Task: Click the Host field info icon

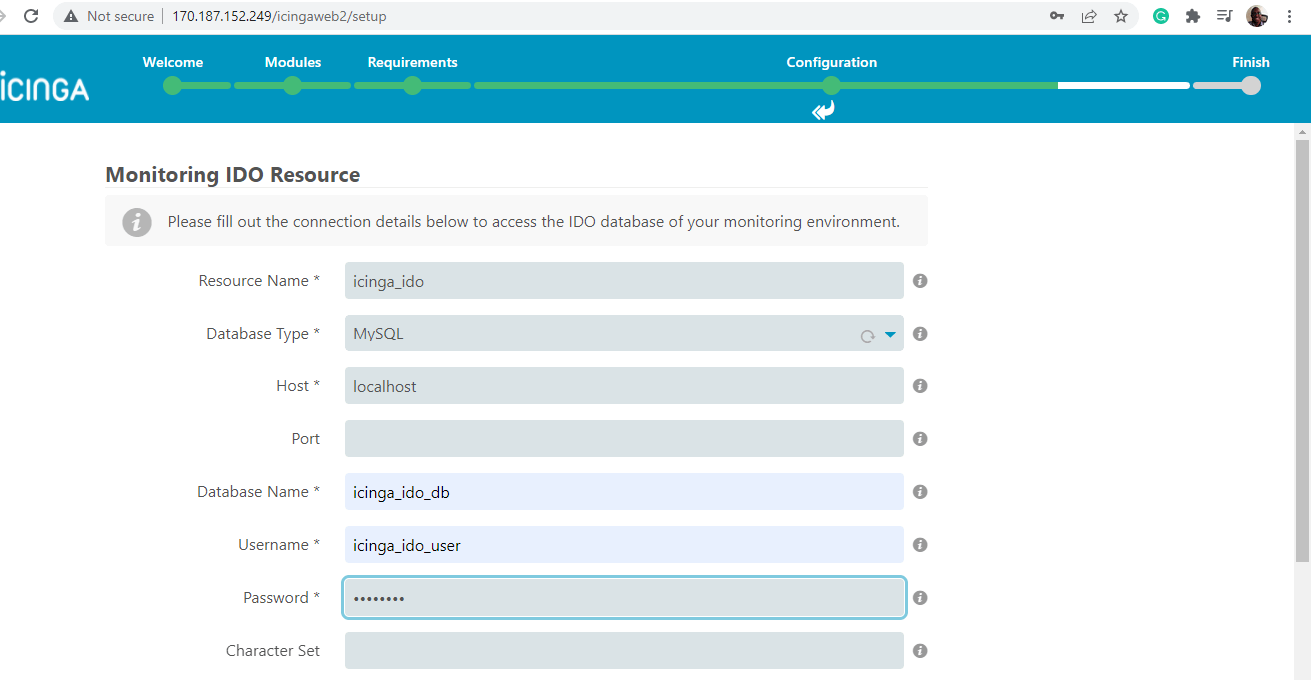Action: click(920, 386)
